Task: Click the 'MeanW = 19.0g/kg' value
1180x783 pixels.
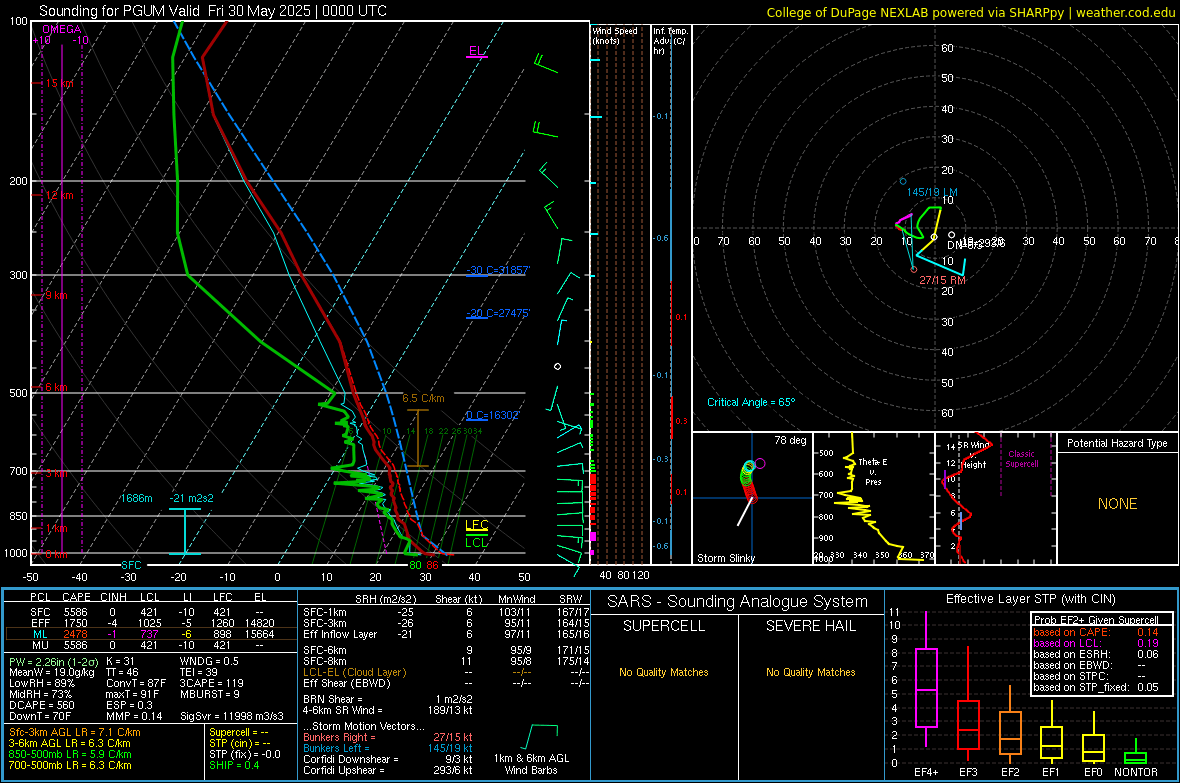Action: pos(52,672)
